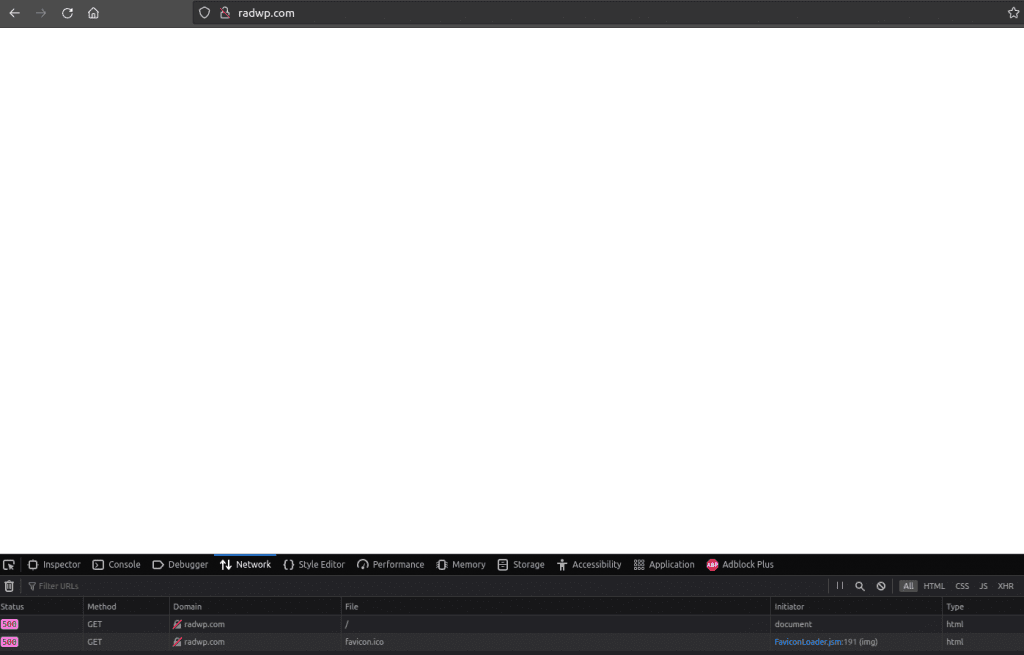
Task: Open the Inspector tab
Action: (54, 565)
